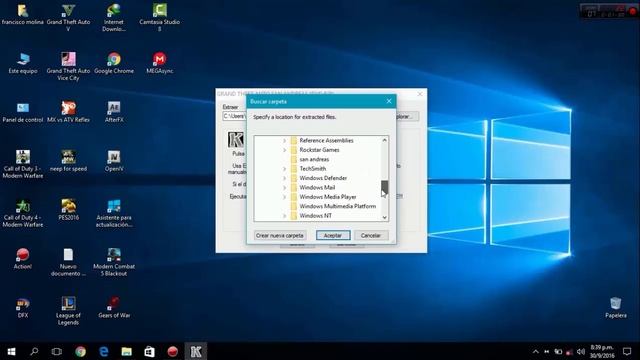This screenshot has width=640, height=360.
Task: Select the Reference Assemblies folder
Action: click(327, 140)
